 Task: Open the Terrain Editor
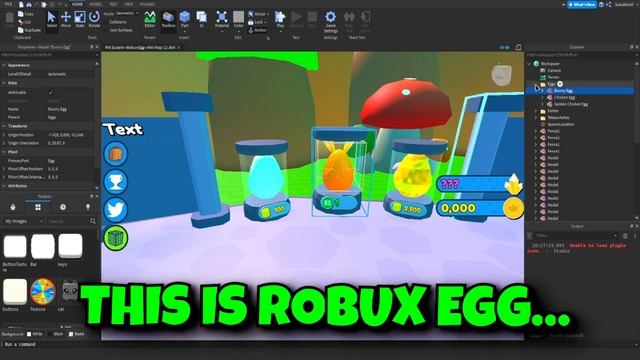(150, 19)
